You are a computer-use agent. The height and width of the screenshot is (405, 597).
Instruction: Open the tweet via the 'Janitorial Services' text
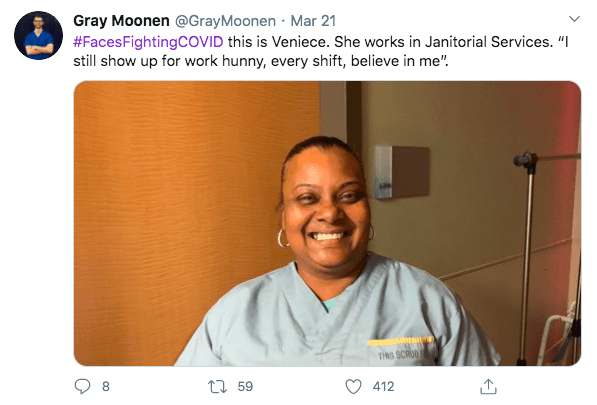pos(488,41)
